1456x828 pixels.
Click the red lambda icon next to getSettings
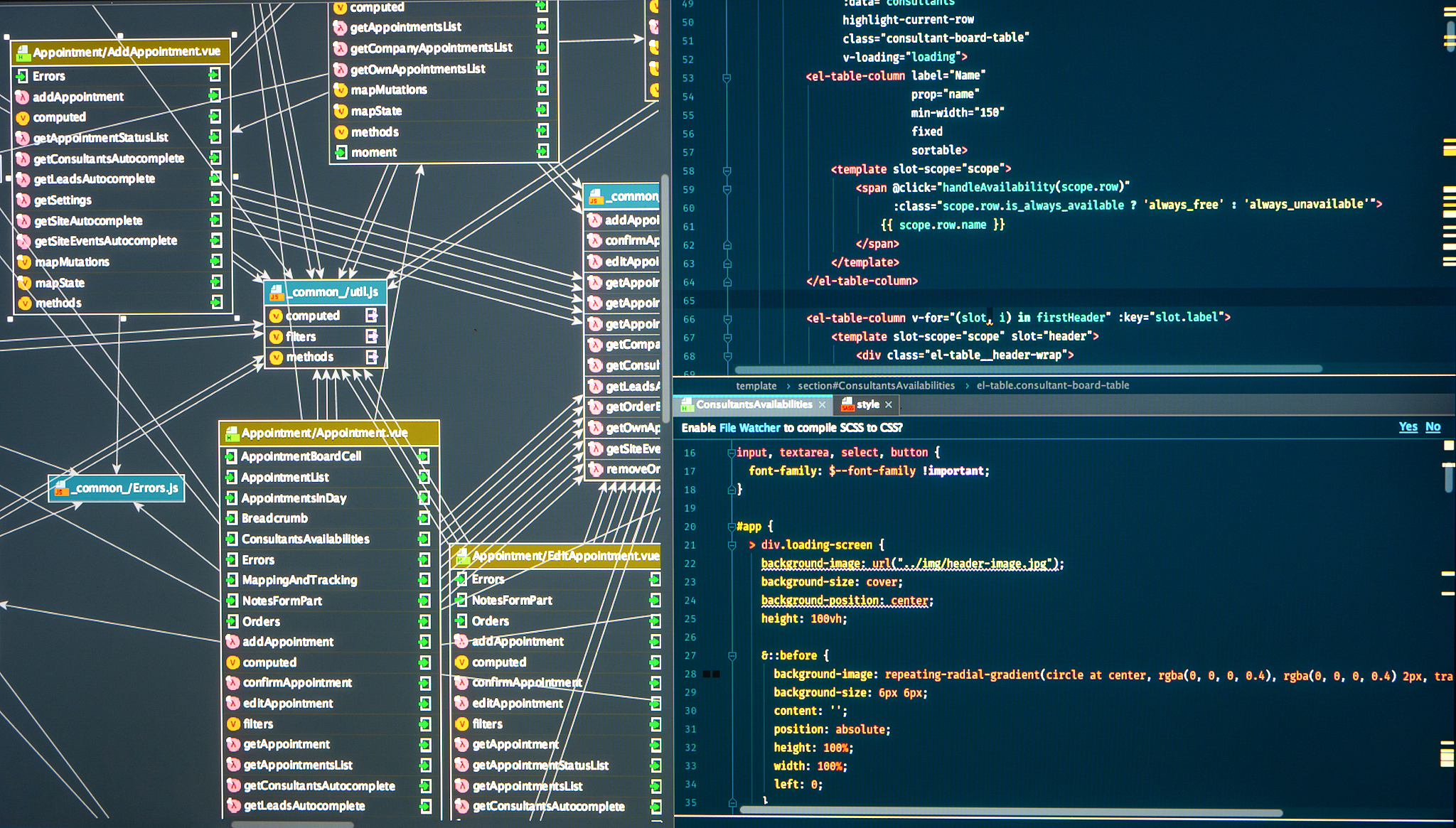coord(23,200)
